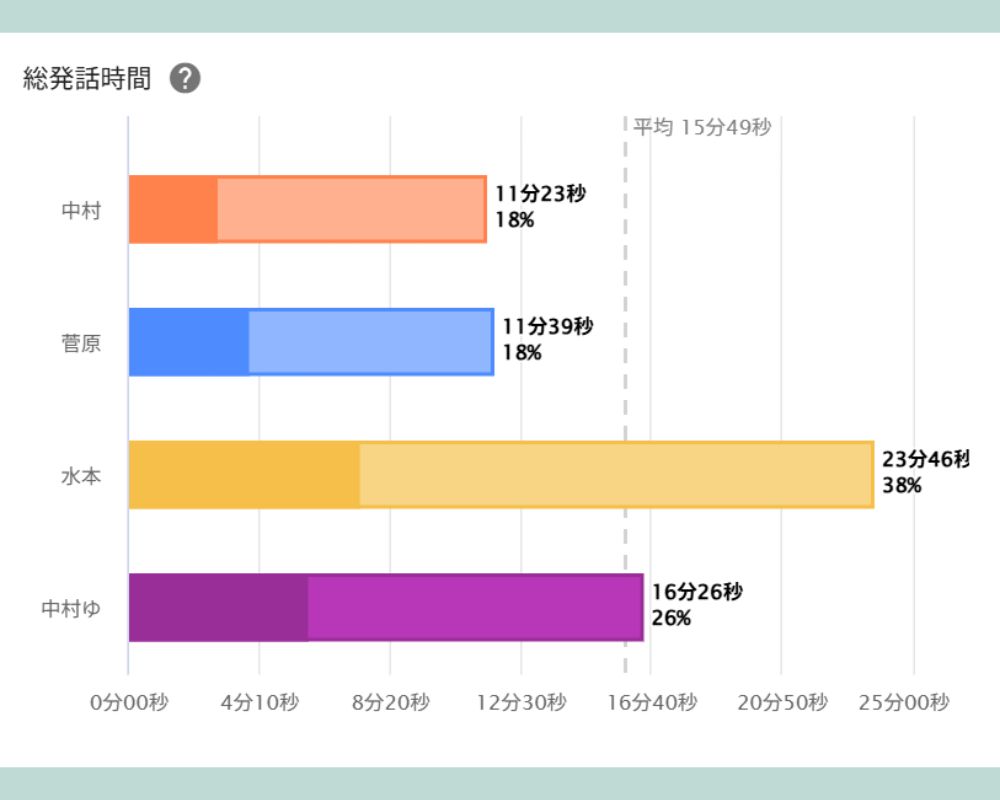Click the 11分23秒 18% value label

(540, 207)
